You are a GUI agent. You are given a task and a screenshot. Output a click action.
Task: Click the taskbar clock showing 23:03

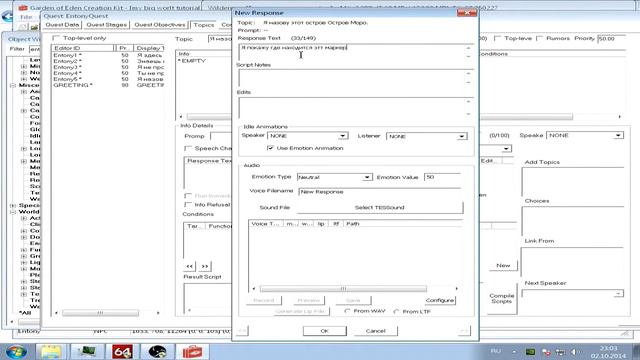point(608,351)
